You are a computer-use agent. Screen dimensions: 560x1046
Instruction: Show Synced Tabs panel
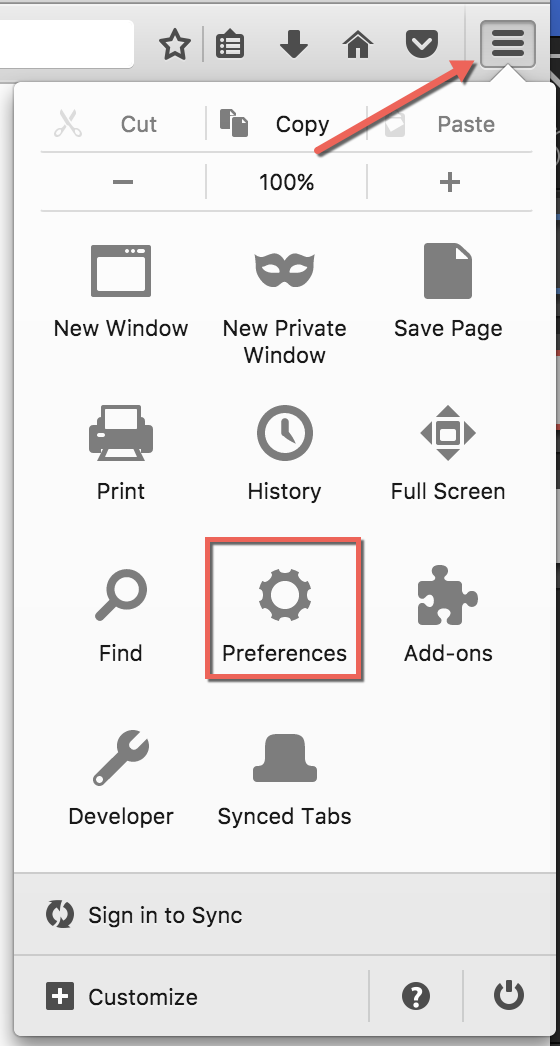tap(284, 777)
